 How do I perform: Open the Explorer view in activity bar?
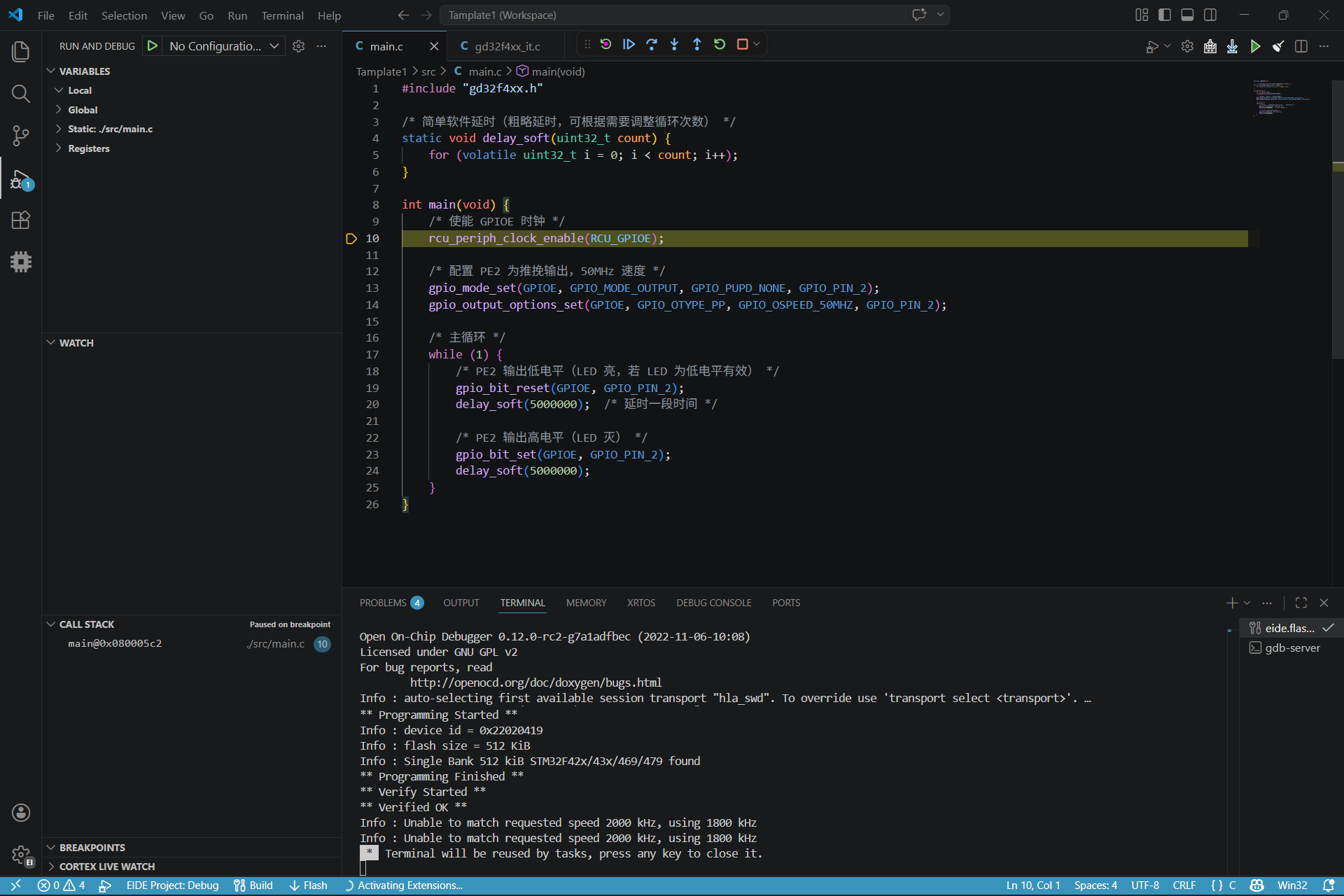21,51
